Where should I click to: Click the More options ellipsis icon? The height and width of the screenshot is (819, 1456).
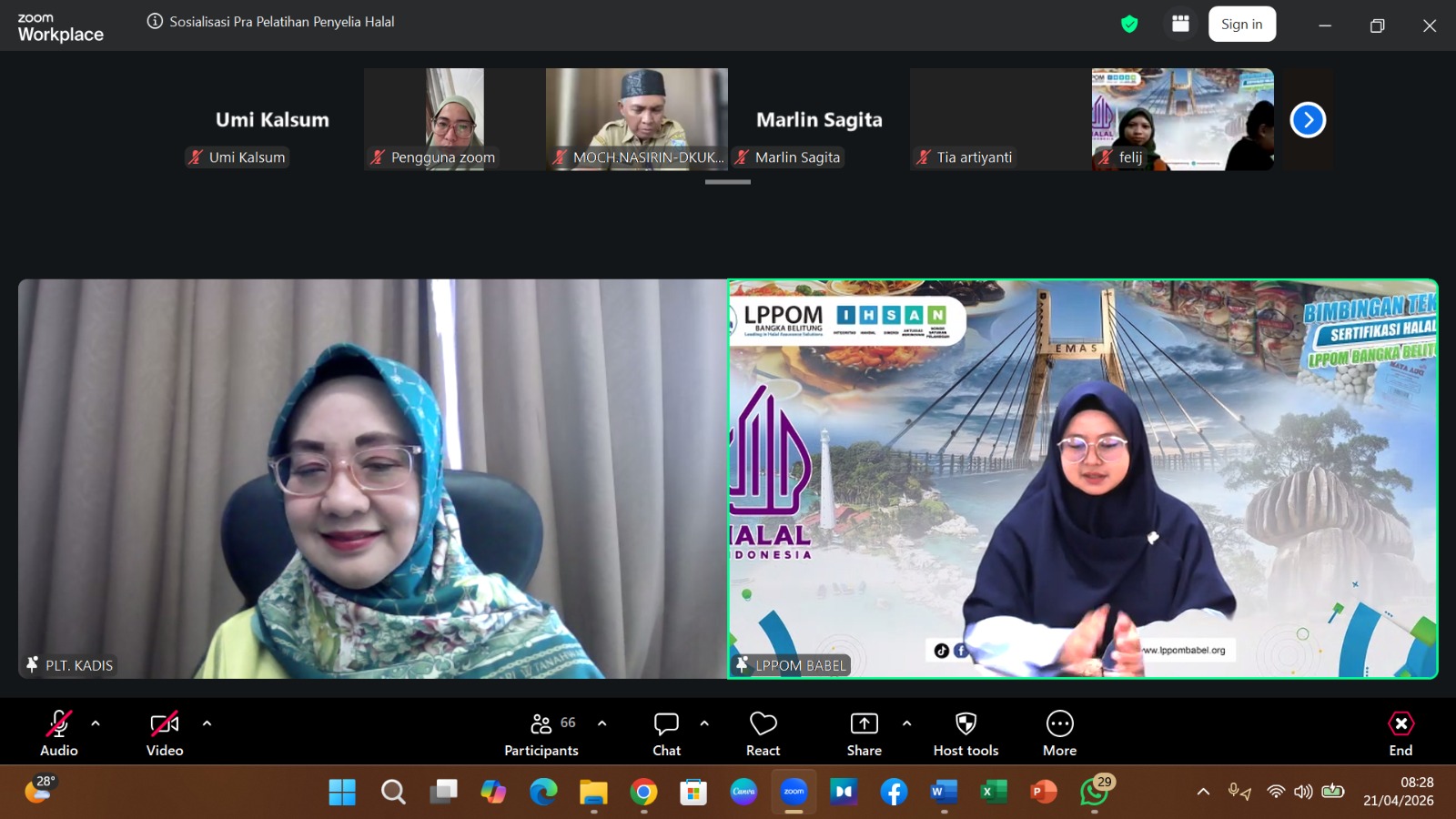click(x=1059, y=733)
